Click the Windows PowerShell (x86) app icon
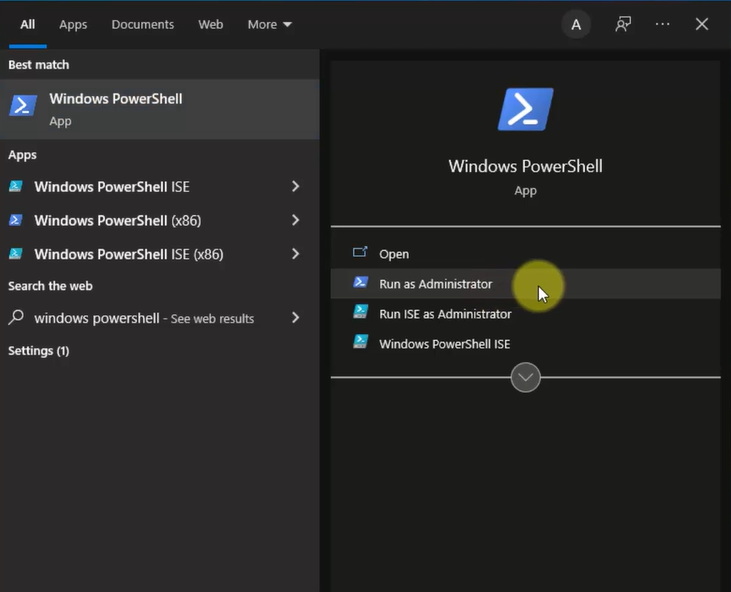The height and width of the screenshot is (592, 731). [x=16, y=220]
